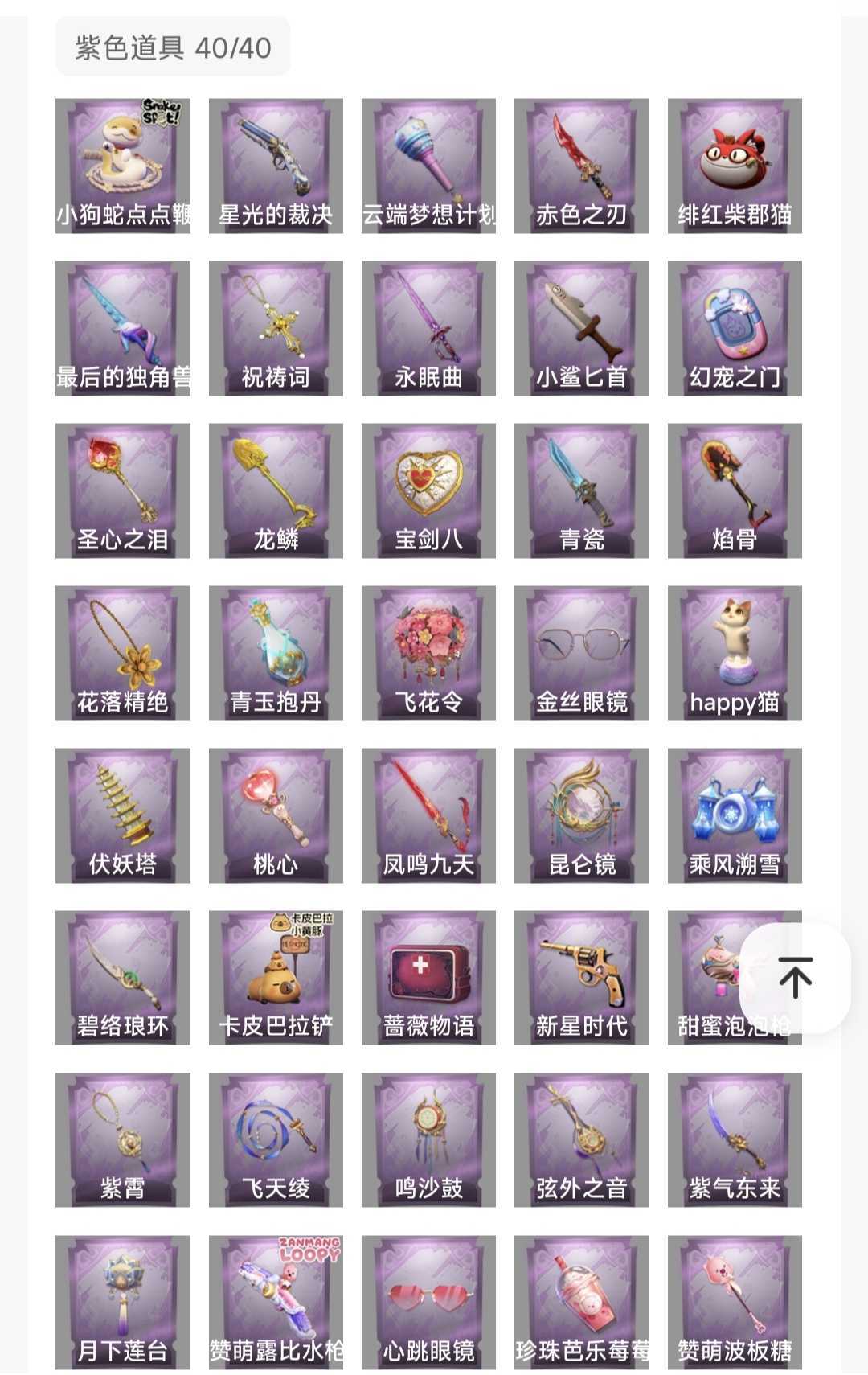Click the 紫色道具 40/40 label
Screen dimensions: 868x1375
pyautogui.click(x=173, y=47)
